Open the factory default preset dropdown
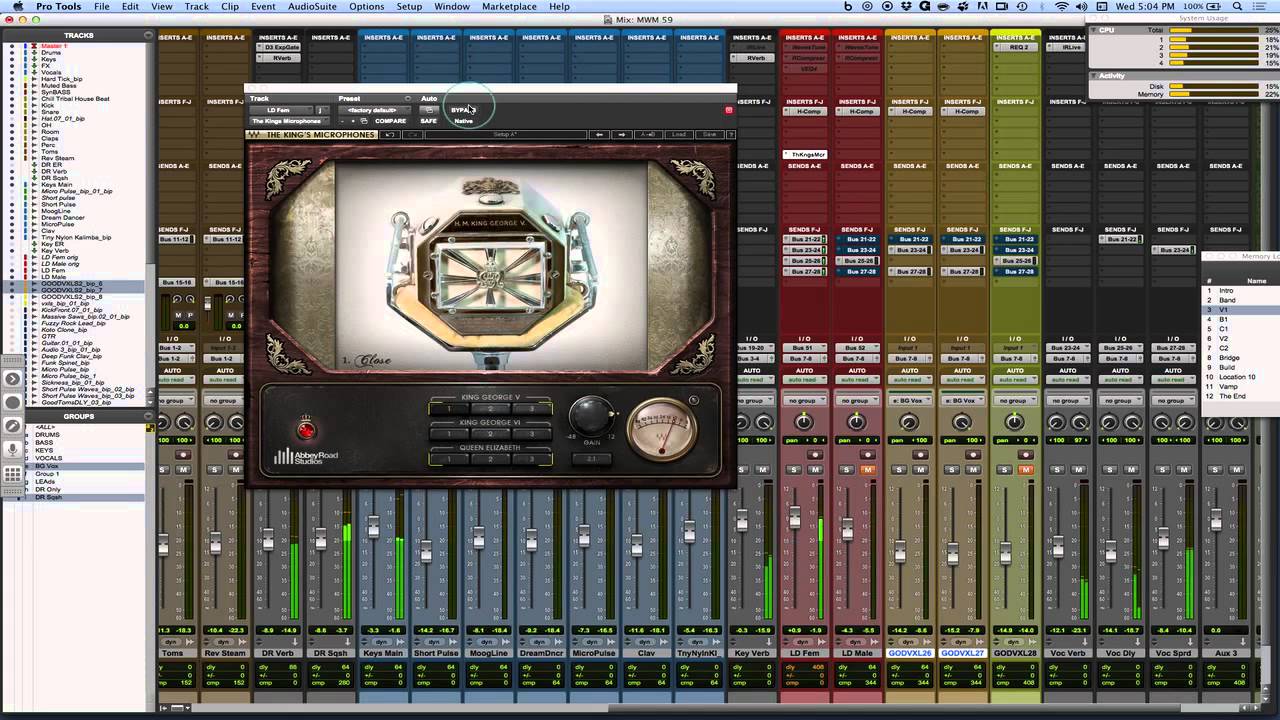Image resolution: width=1280 pixels, height=720 pixels. [374, 110]
